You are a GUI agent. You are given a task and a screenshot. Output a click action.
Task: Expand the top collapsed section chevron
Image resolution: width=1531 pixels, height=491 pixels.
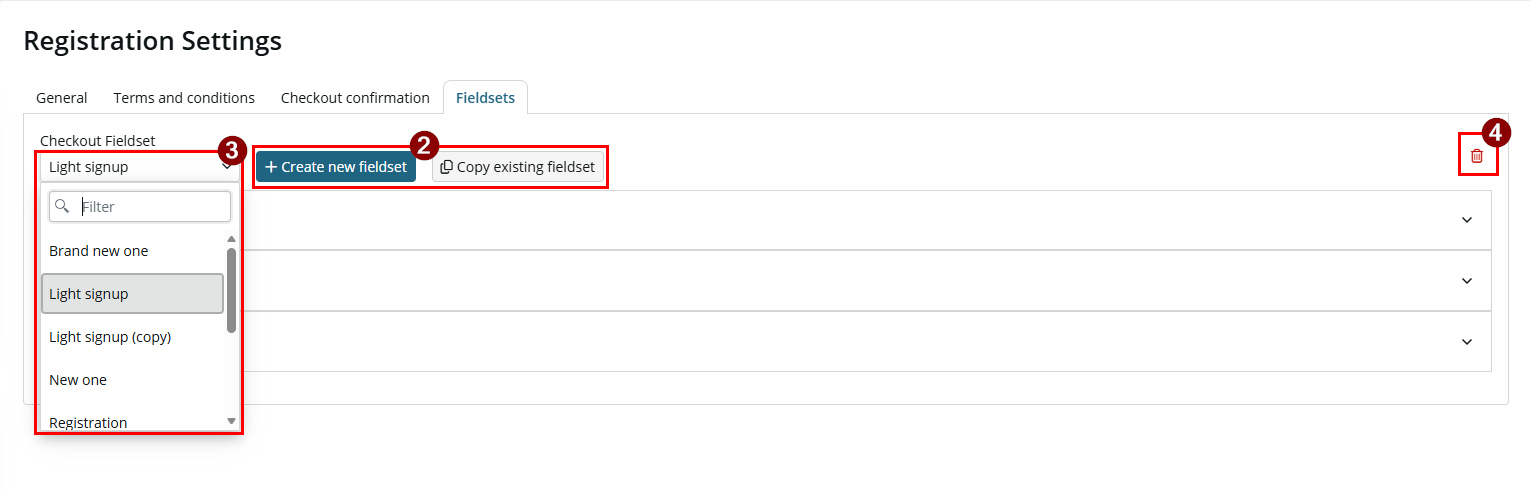tap(1467, 220)
